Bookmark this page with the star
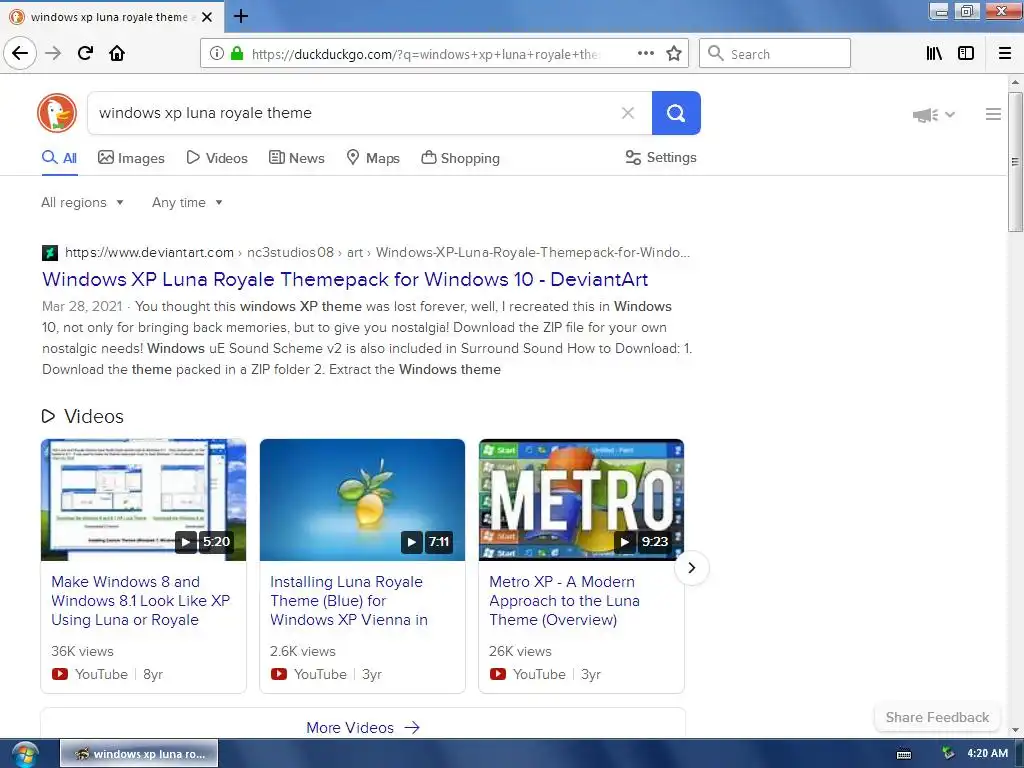 coord(674,53)
